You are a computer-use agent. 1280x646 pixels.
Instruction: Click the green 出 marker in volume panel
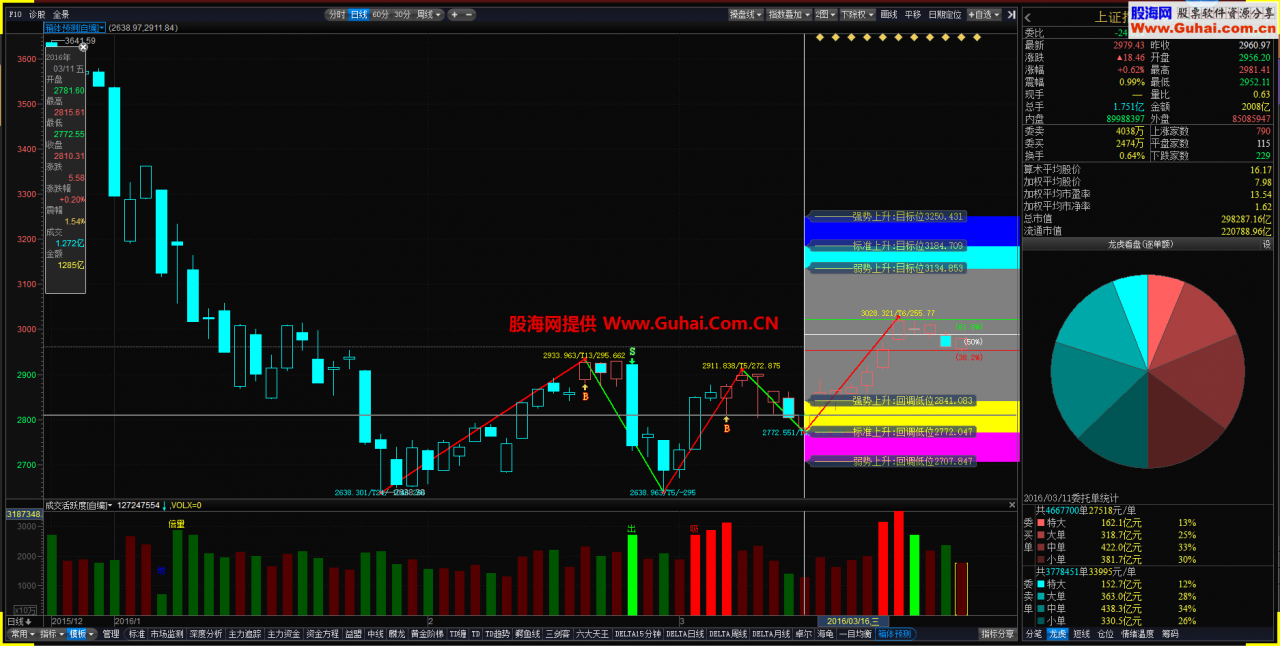631,528
